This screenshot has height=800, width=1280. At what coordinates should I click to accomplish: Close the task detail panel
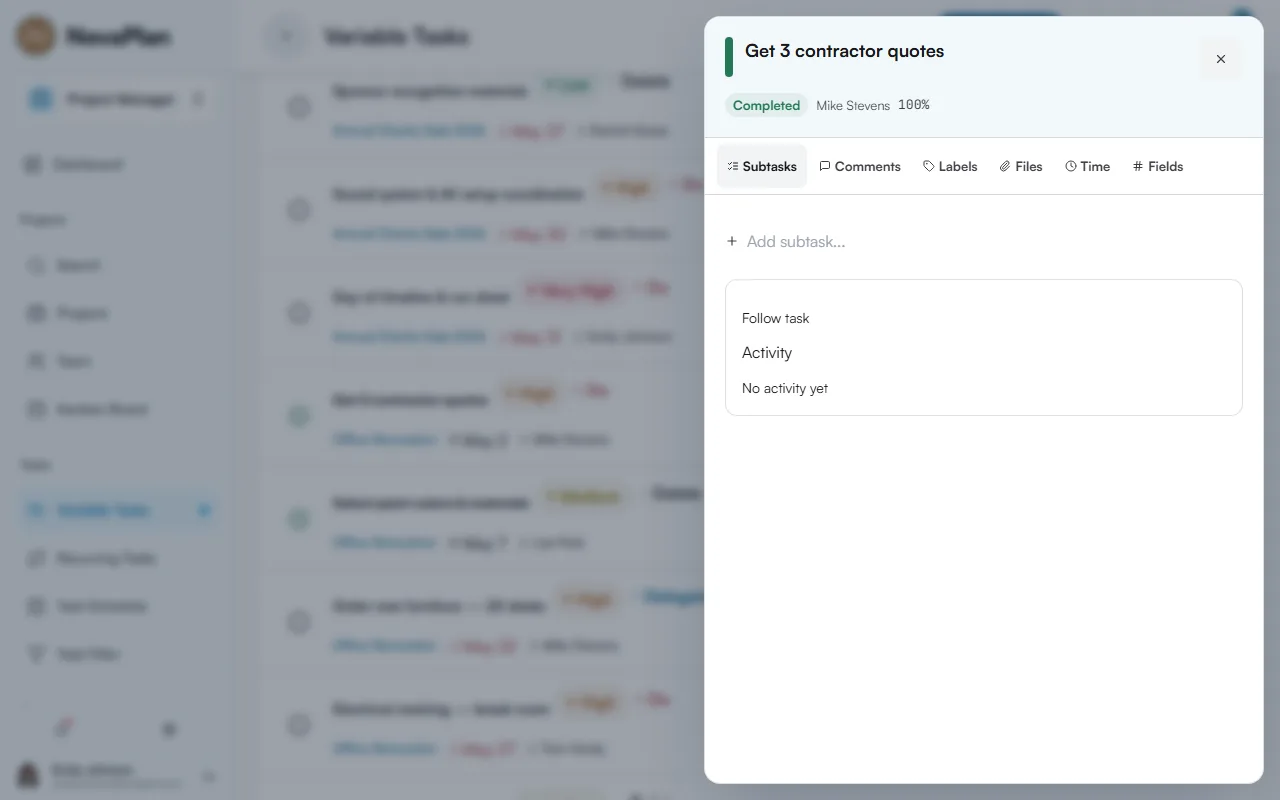point(1221,59)
